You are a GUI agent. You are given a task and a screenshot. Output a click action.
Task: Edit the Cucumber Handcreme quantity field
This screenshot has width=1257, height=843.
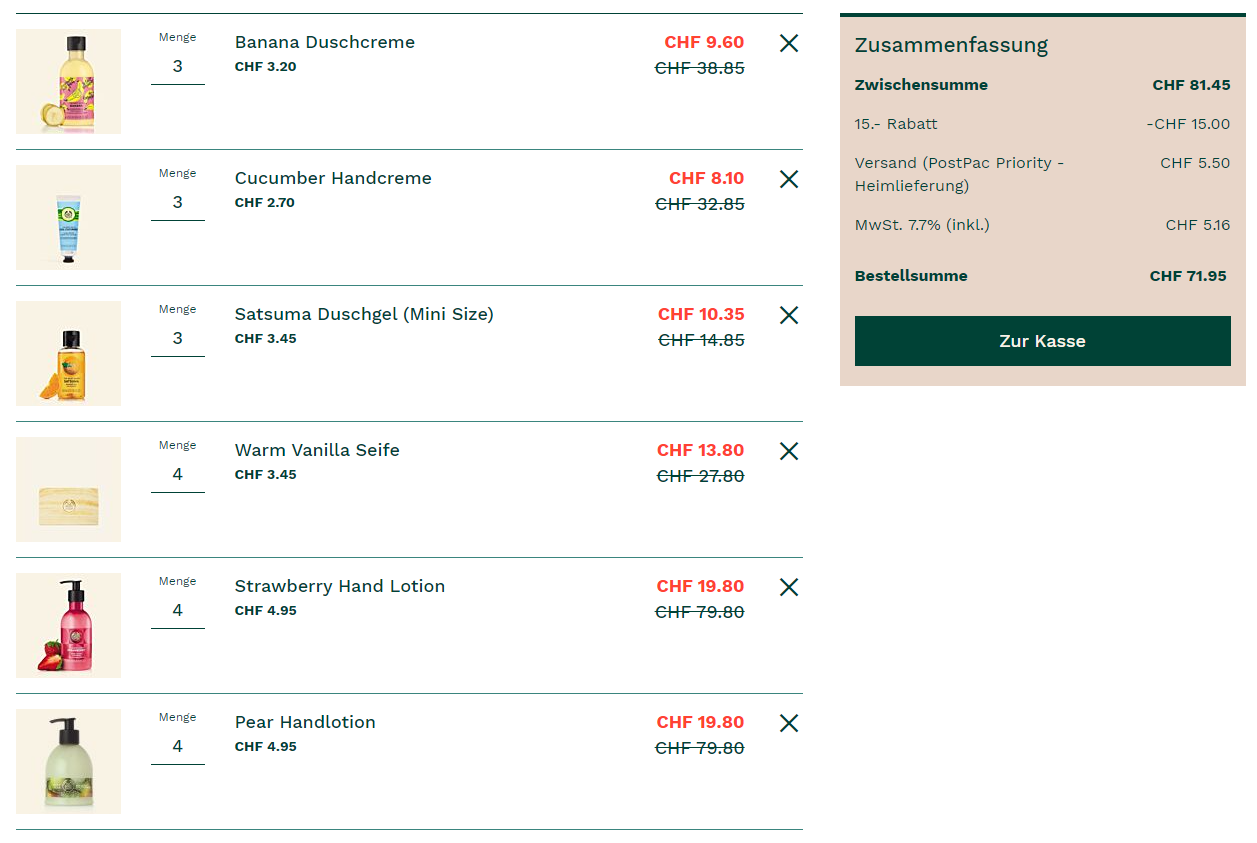[x=178, y=203]
